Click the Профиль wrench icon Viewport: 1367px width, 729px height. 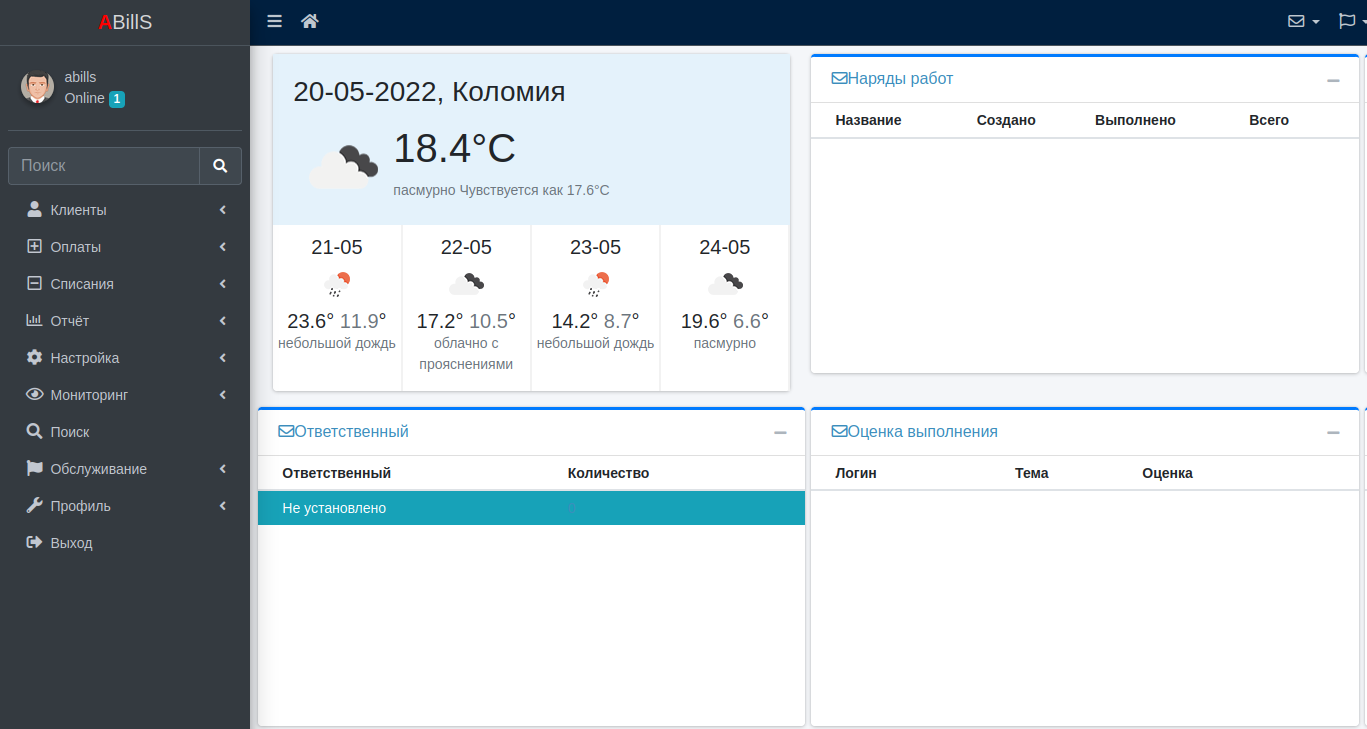(34, 506)
